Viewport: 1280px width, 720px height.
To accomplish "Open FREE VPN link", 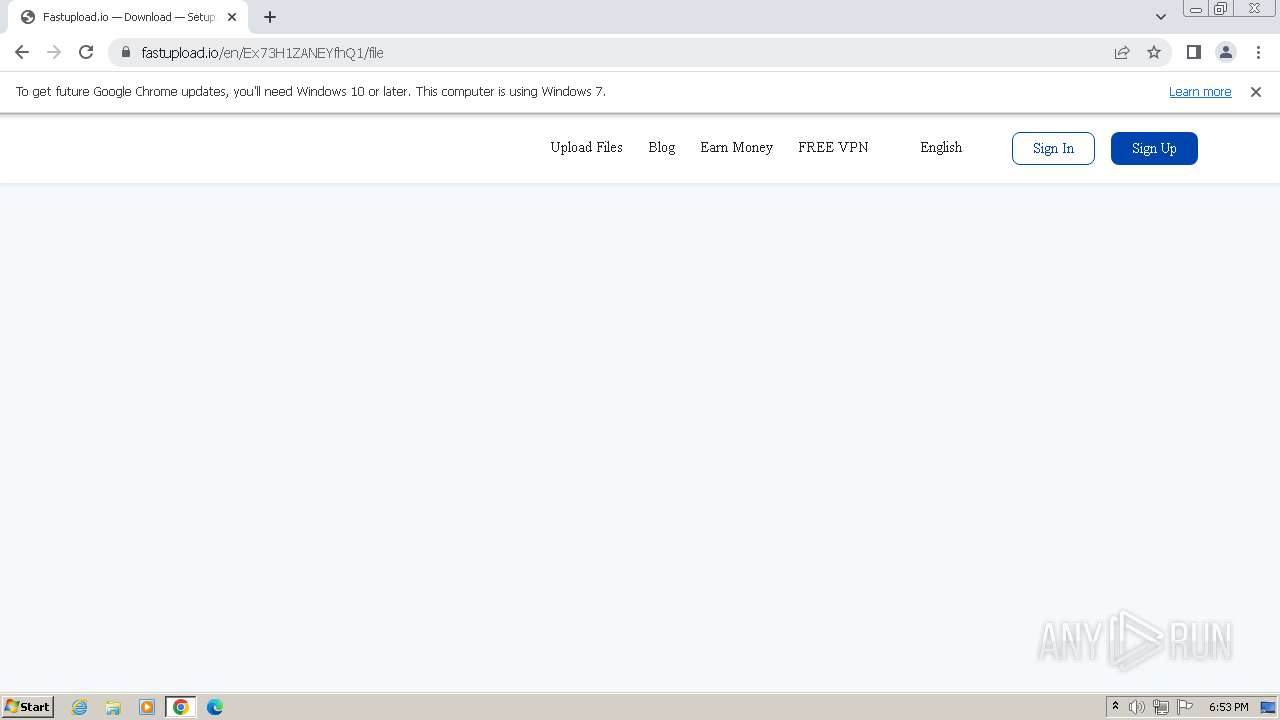I will point(833,147).
